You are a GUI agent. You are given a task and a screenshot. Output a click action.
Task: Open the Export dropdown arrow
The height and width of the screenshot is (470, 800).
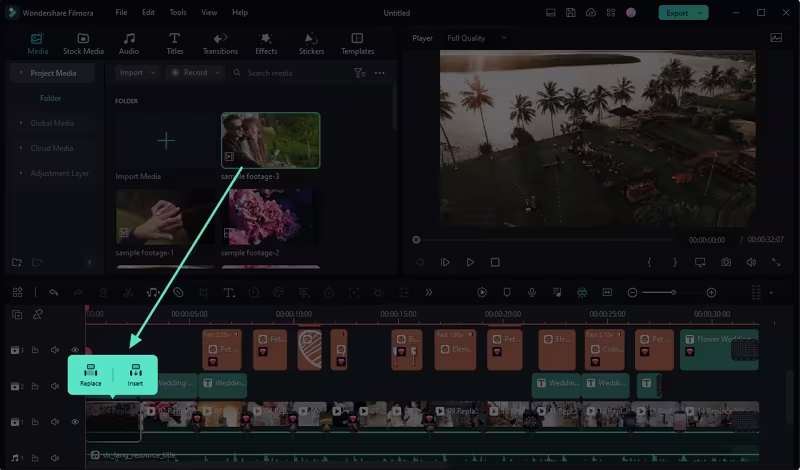point(701,13)
